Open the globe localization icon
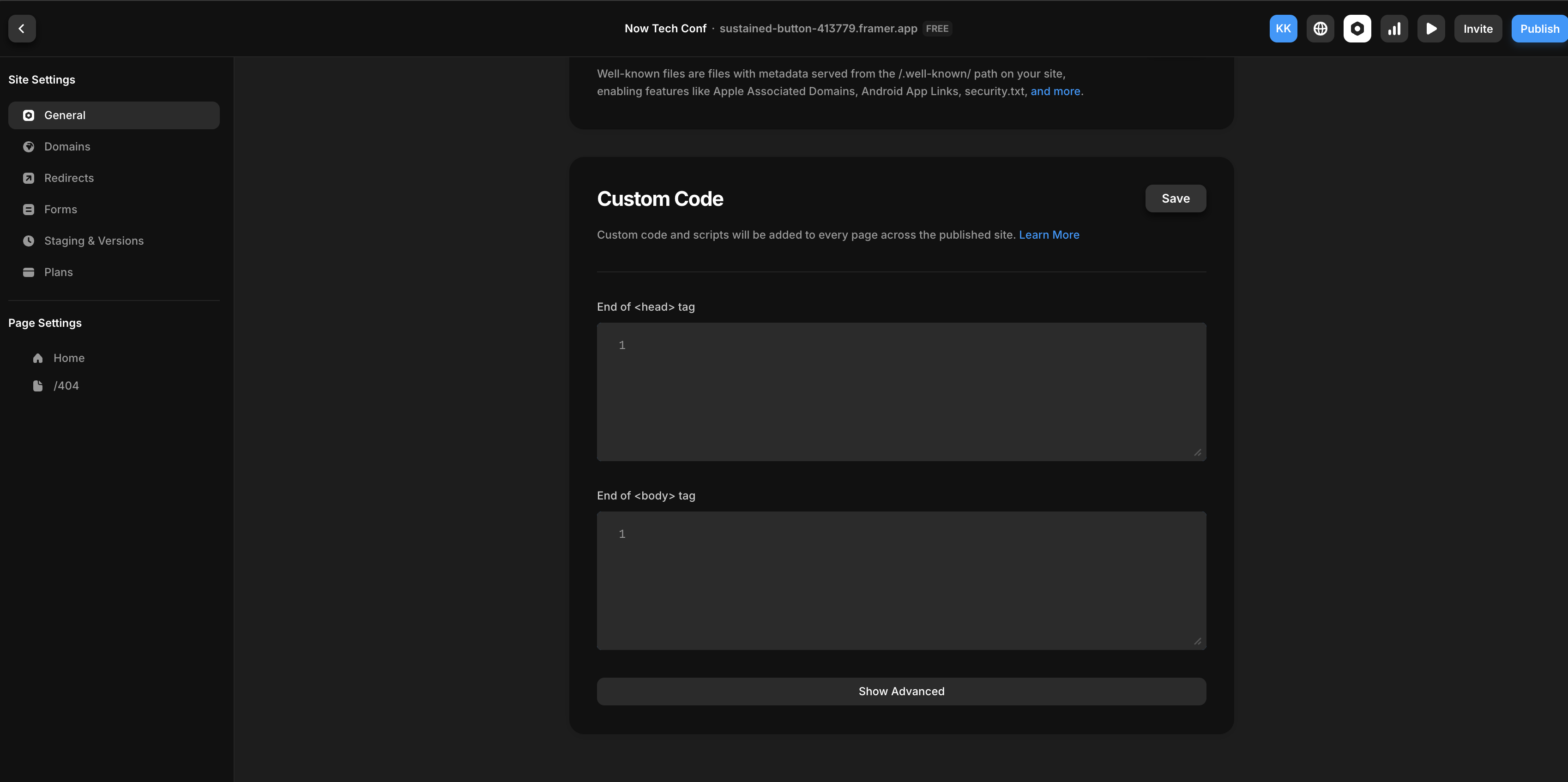Screen dimensions: 1568x782 (x=1320, y=29)
